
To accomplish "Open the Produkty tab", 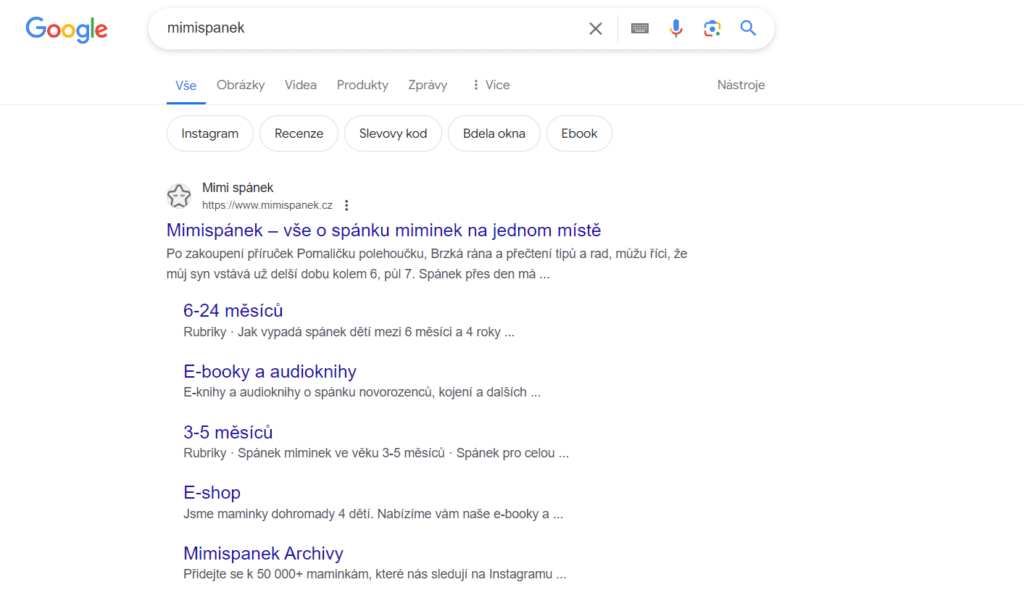I will pos(362,85).
